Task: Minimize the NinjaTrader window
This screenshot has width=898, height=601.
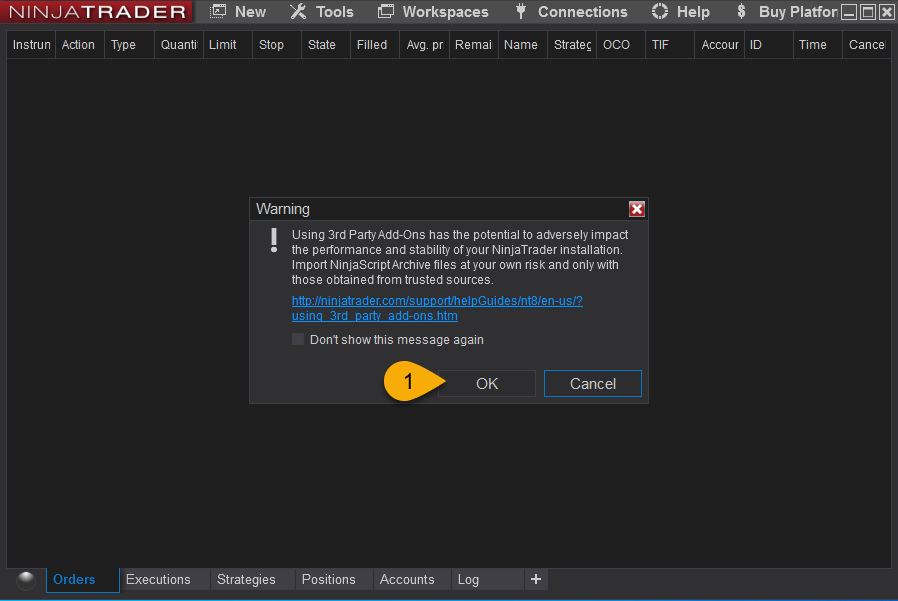Action: pos(849,12)
